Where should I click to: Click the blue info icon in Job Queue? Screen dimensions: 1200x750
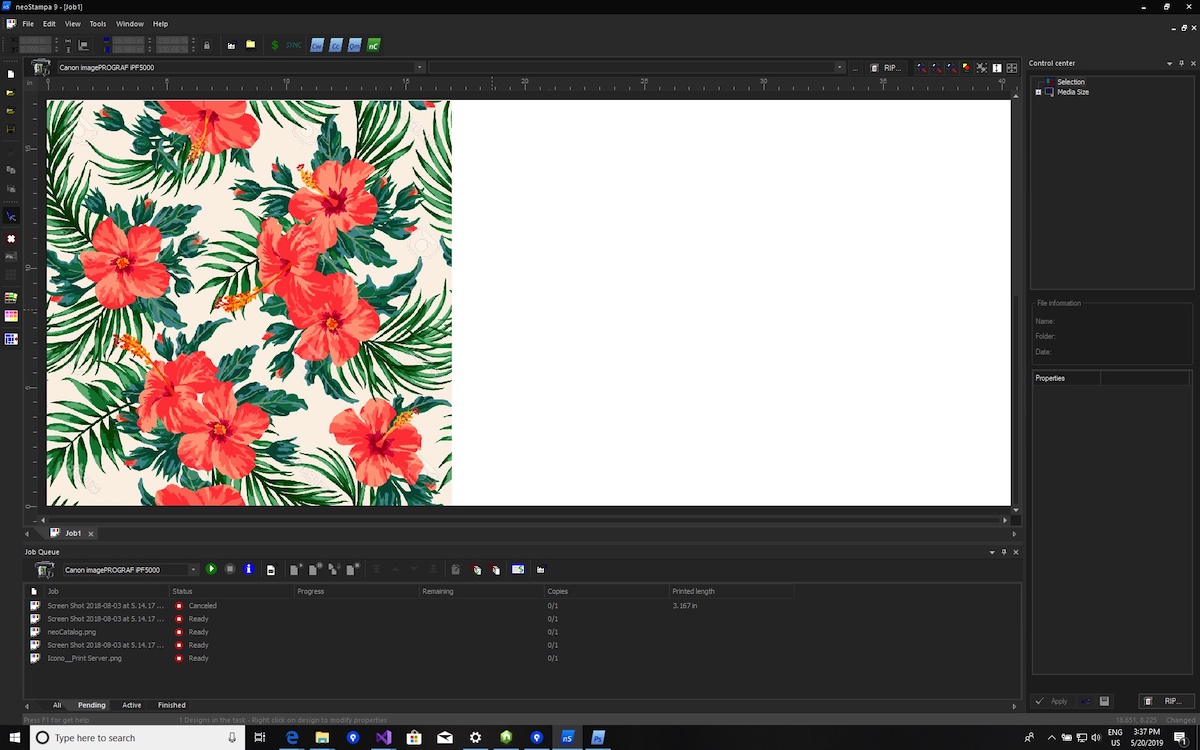[x=248, y=569]
